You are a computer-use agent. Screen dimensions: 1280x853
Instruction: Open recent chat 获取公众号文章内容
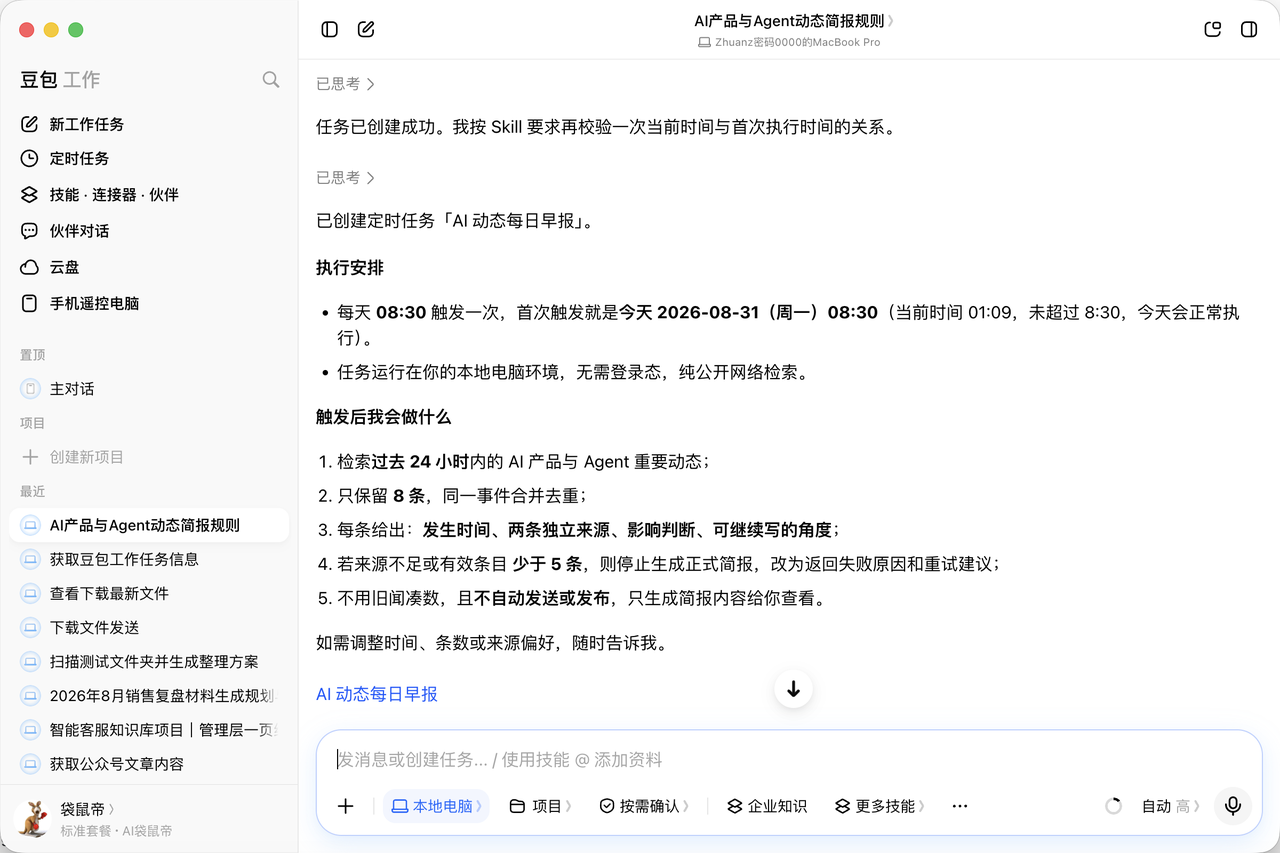[x=149, y=764]
